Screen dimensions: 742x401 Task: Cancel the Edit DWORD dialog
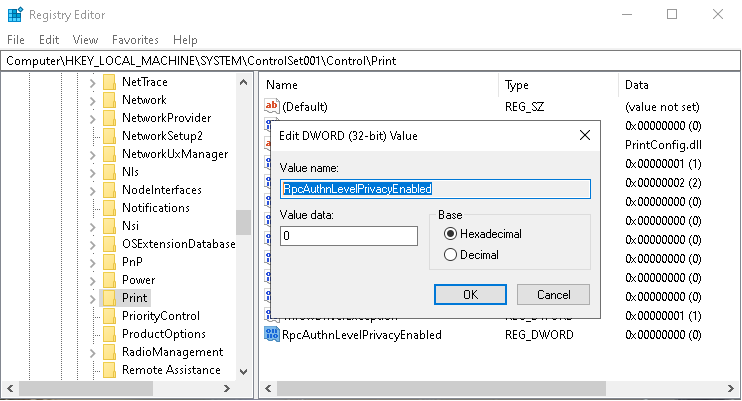553,294
